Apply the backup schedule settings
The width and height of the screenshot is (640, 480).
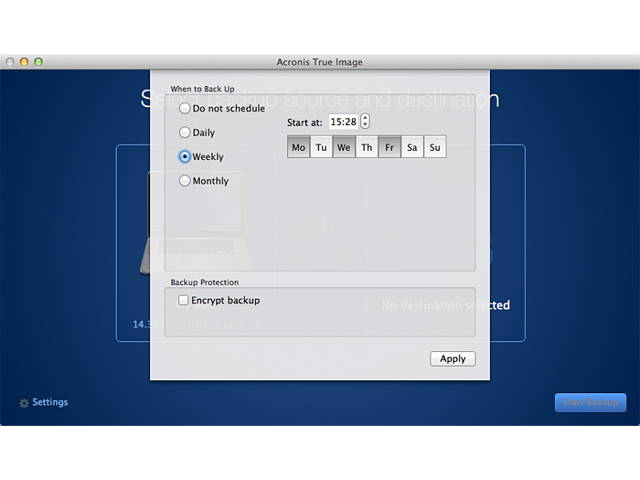pos(453,359)
